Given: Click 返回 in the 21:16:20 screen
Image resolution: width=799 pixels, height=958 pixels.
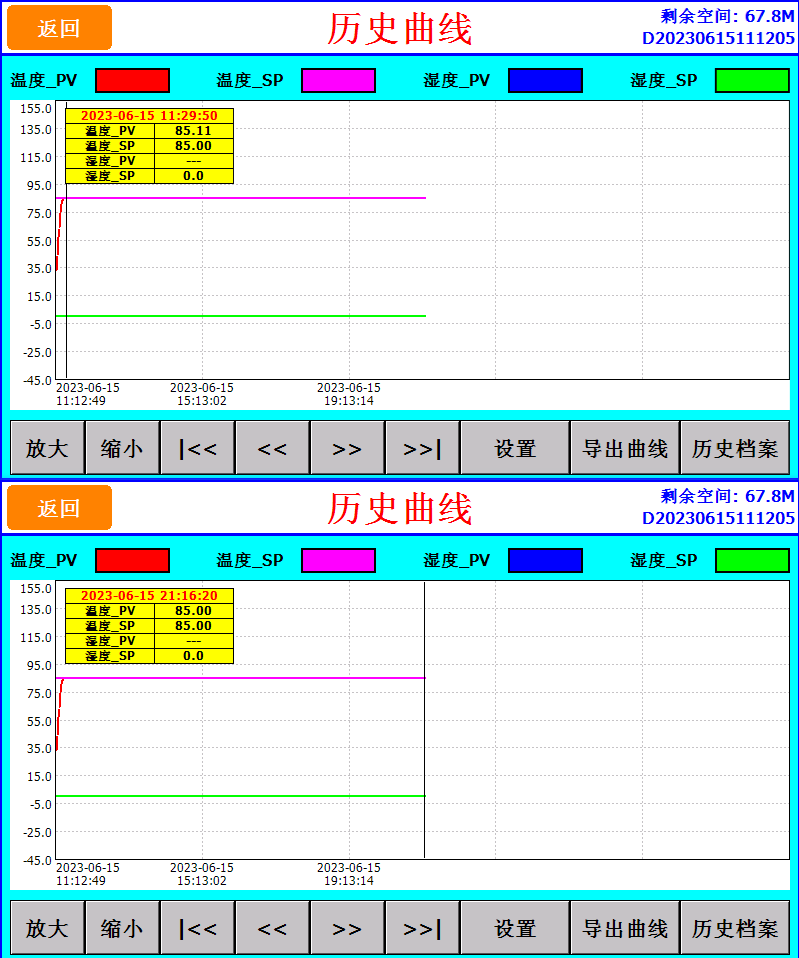Looking at the screenshot, I should pos(59,508).
